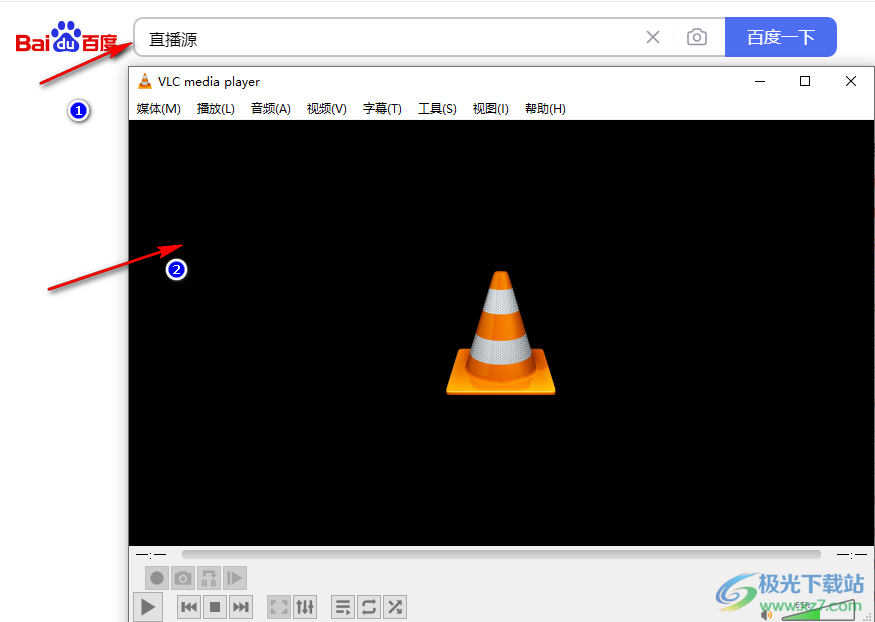Viewport: 875px width, 622px height.
Task: Click the VLC volume slider
Action: (819, 611)
